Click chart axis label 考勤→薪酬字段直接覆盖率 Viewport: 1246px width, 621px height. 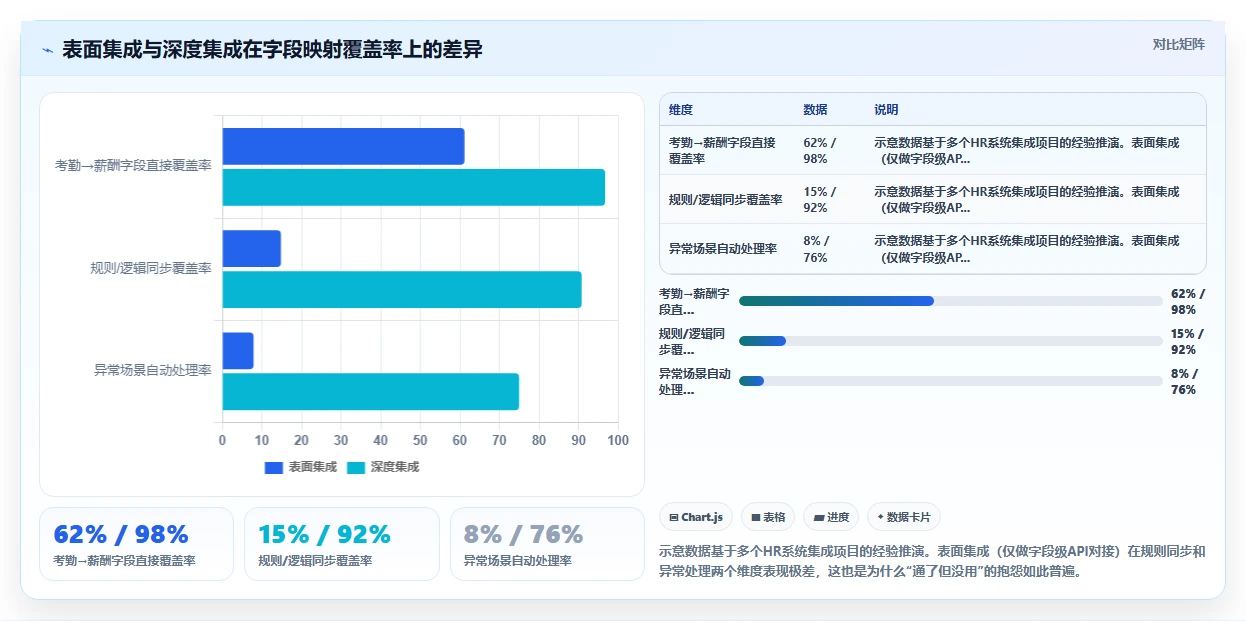(133, 166)
